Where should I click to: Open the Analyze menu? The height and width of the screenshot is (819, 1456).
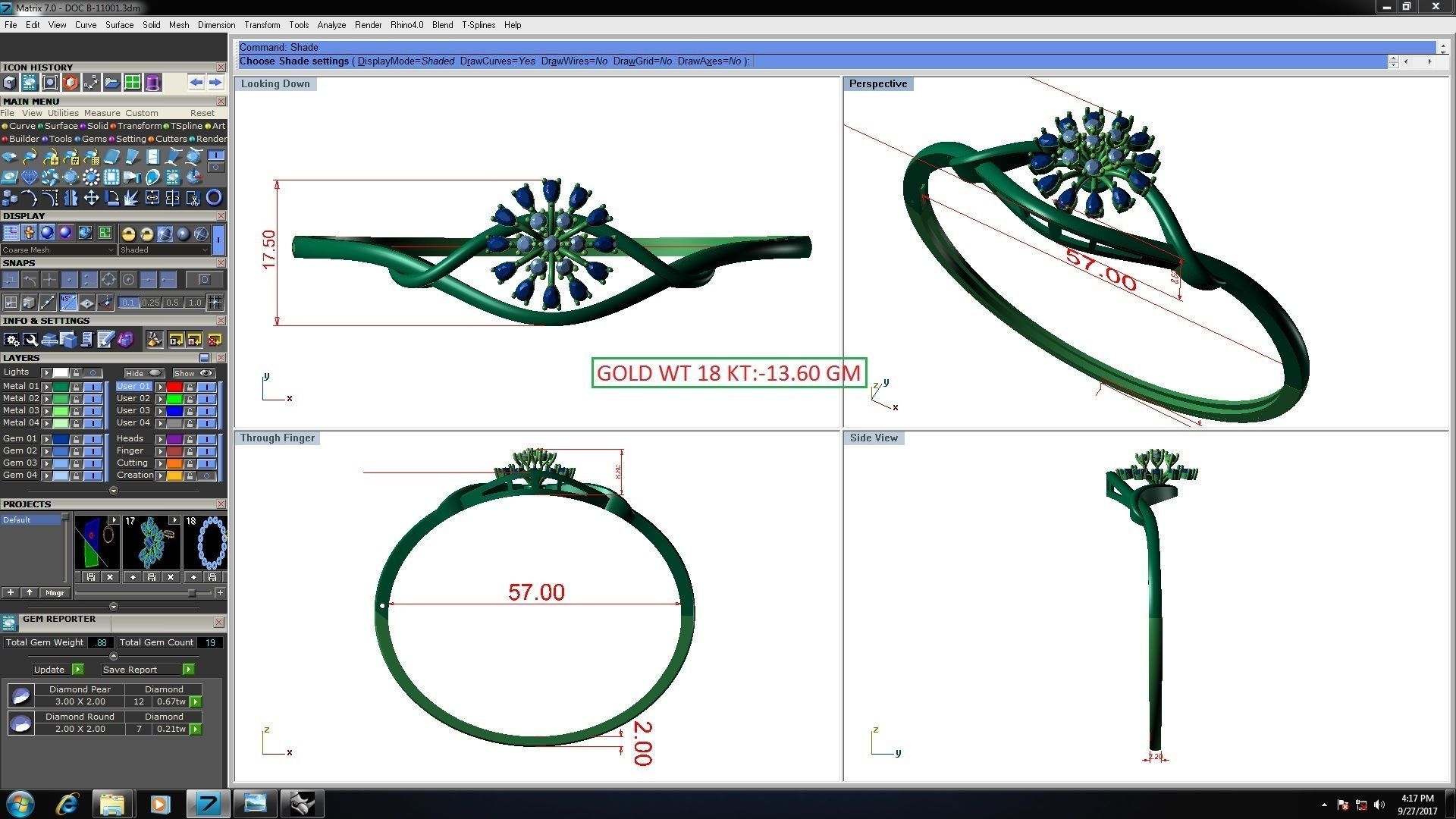point(331,25)
